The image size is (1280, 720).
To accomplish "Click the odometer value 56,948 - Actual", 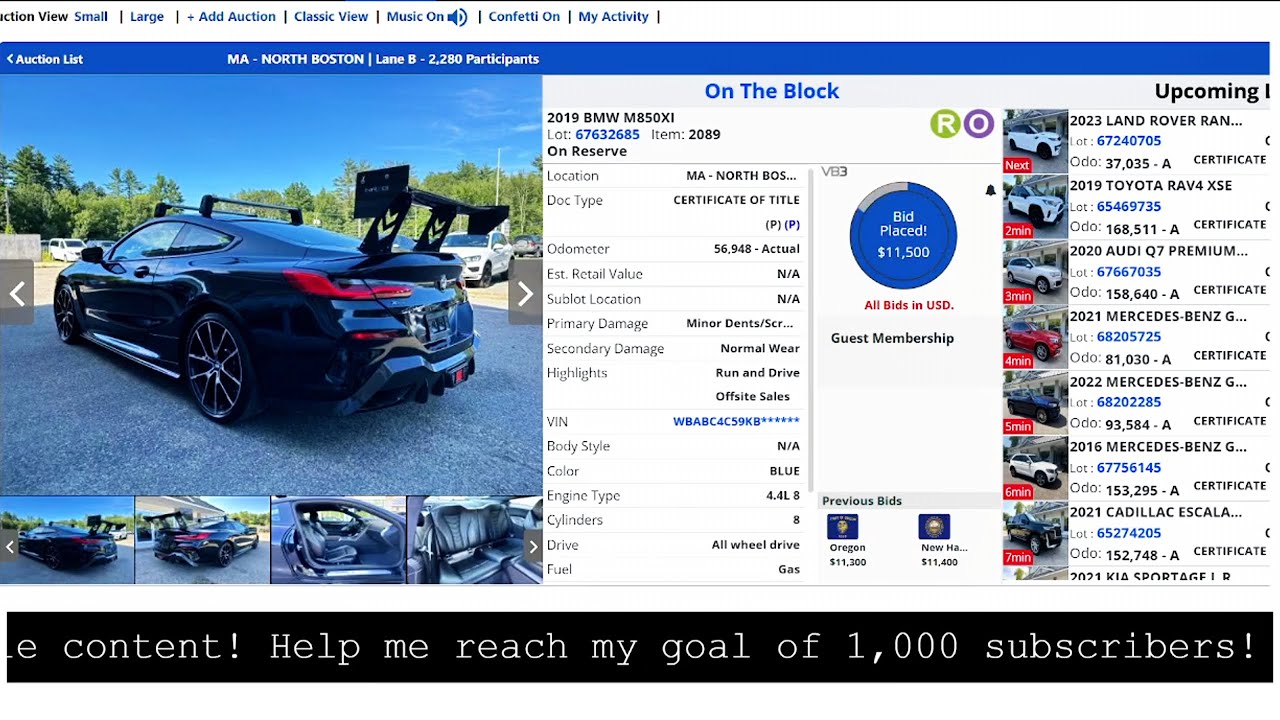I will [x=757, y=249].
